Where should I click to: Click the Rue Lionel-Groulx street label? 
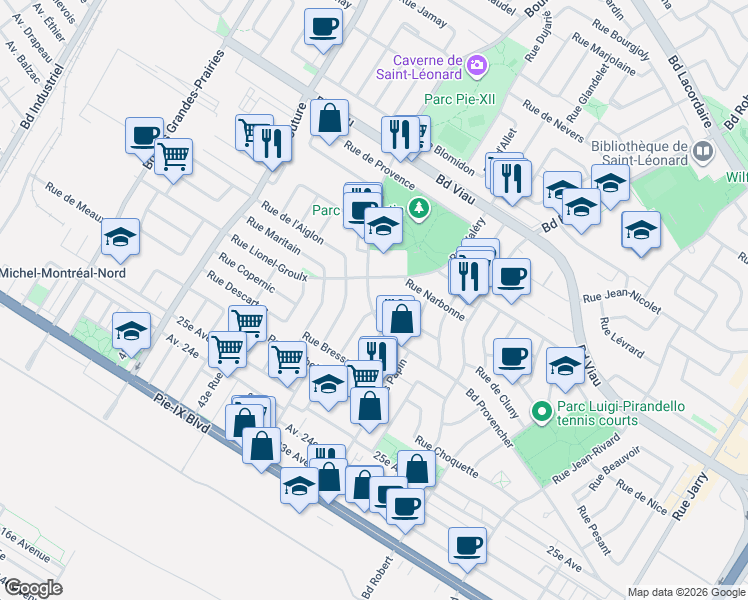point(269,258)
